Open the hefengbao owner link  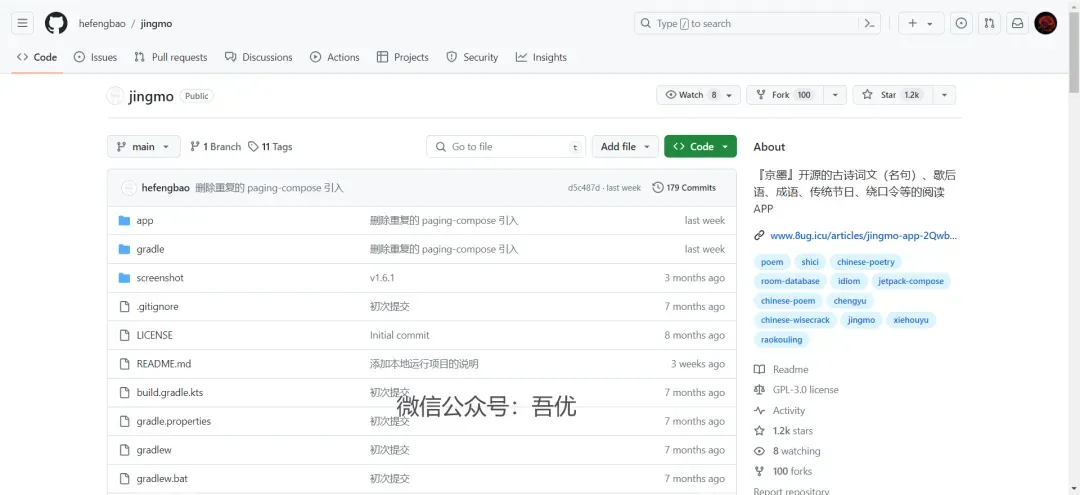pyautogui.click(x=102, y=23)
